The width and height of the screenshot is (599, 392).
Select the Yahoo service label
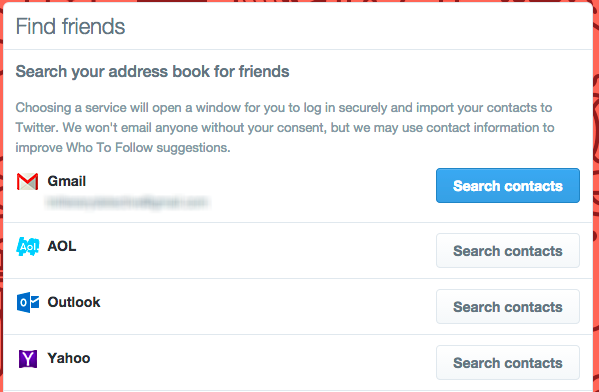(69, 358)
